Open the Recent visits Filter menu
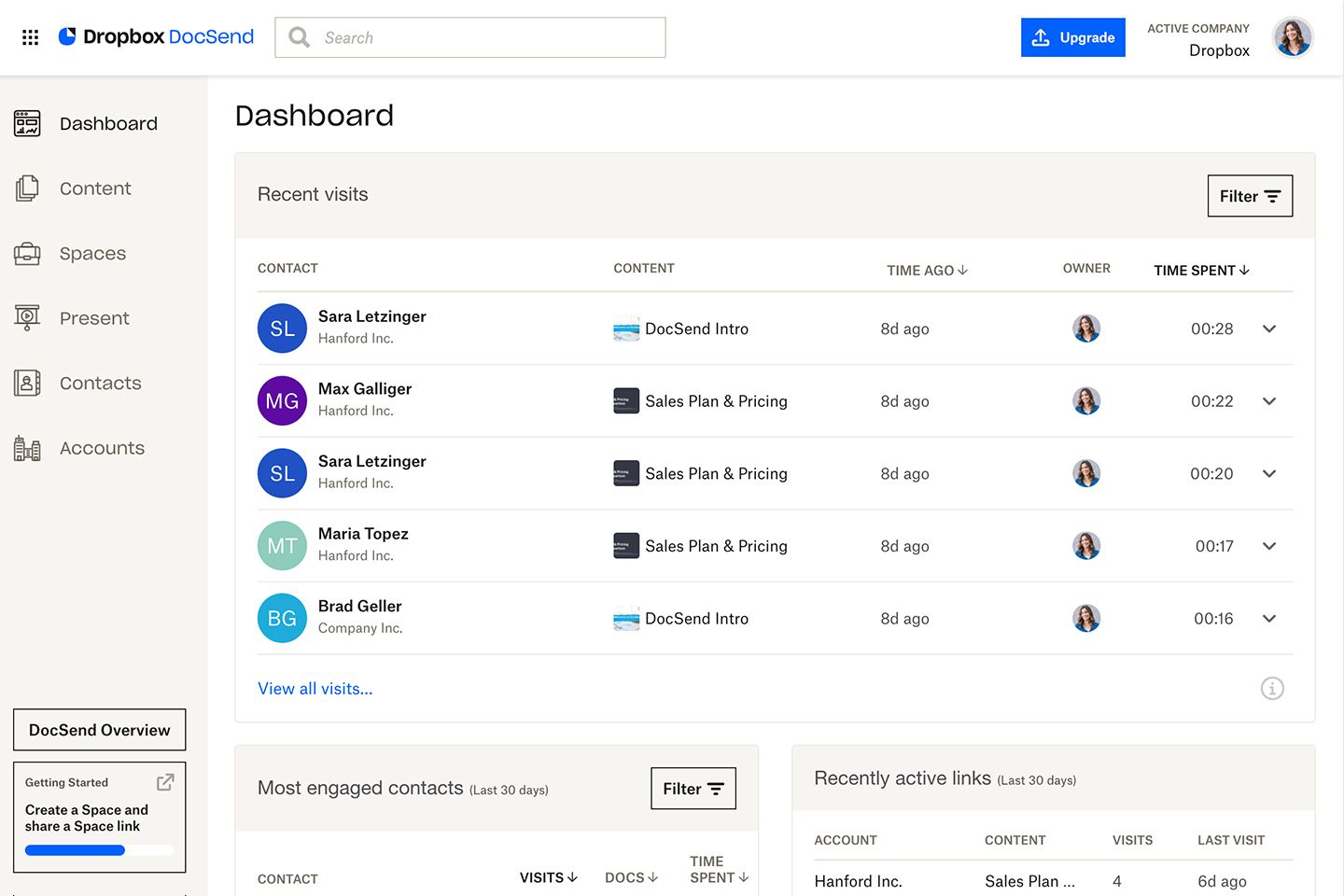Viewport: 1344px width, 896px height. tap(1250, 196)
